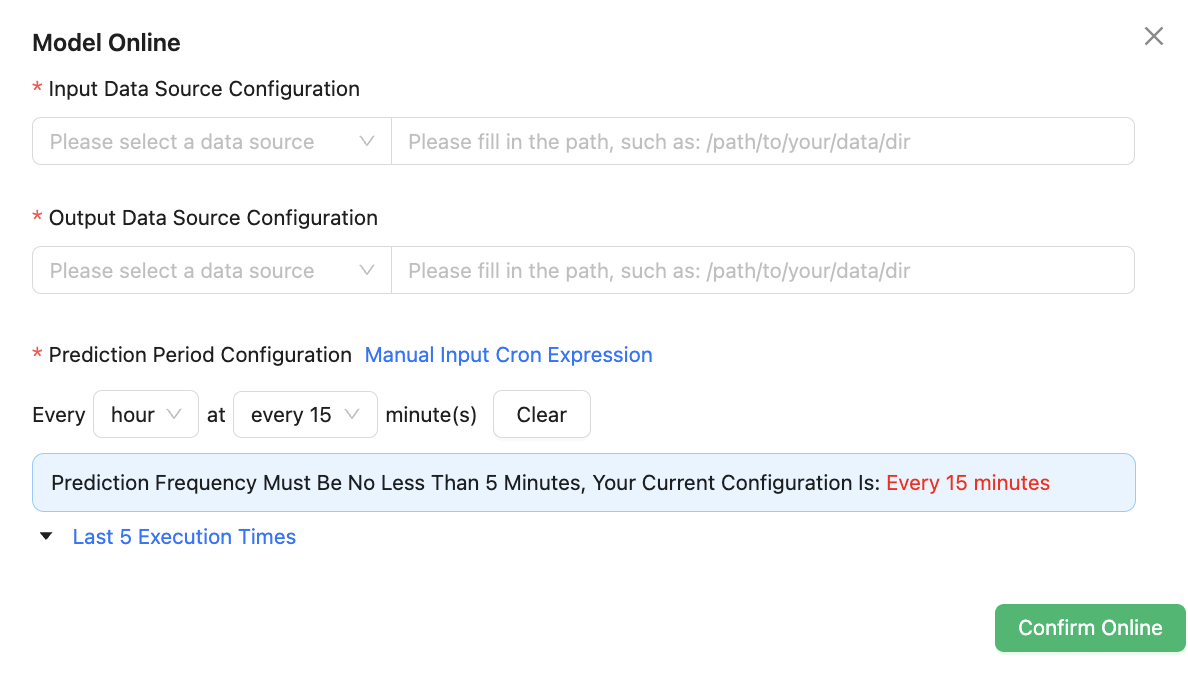Click the input data source chevron arrow

click(367, 142)
